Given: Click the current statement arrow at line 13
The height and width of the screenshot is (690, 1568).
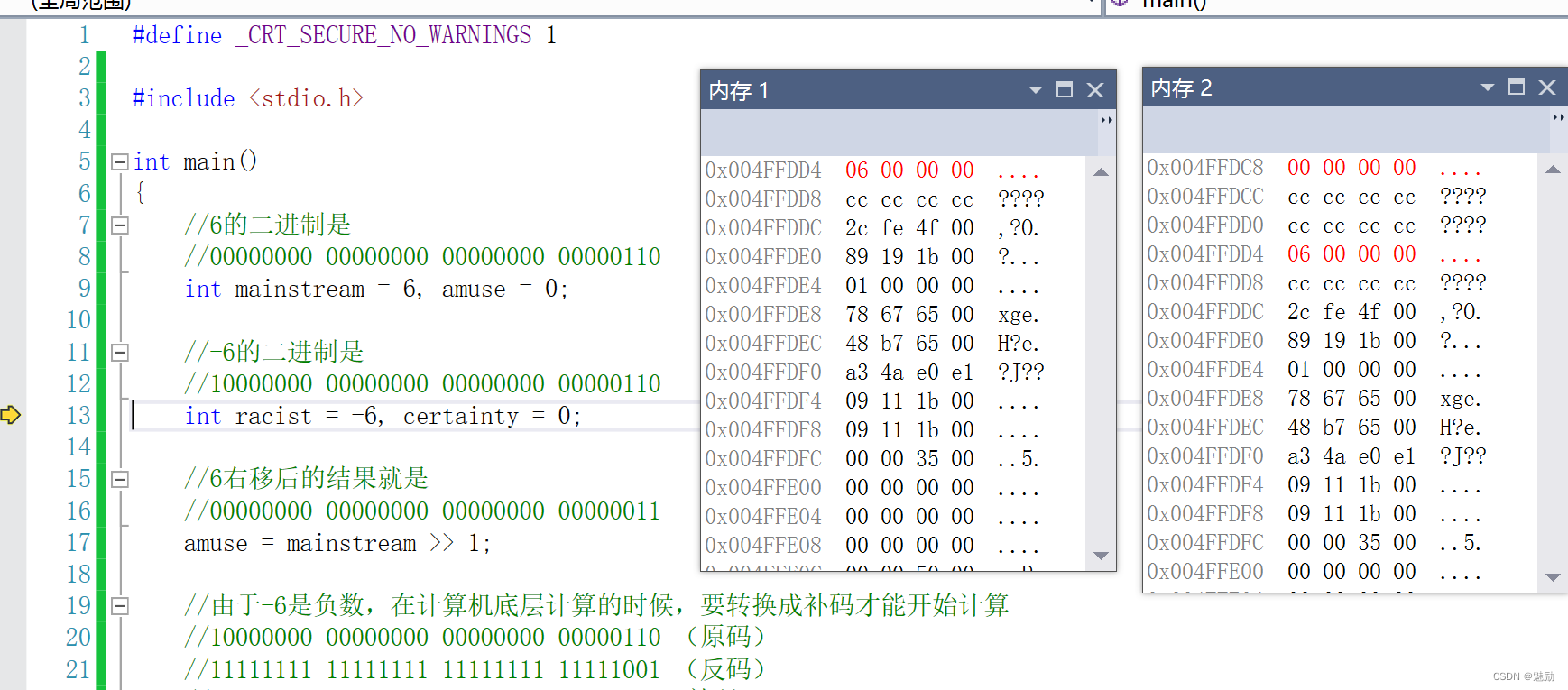Looking at the screenshot, I should coord(11,415).
